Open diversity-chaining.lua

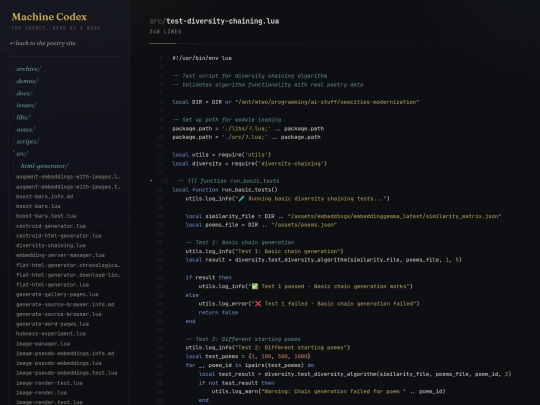click(x=51, y=245)
